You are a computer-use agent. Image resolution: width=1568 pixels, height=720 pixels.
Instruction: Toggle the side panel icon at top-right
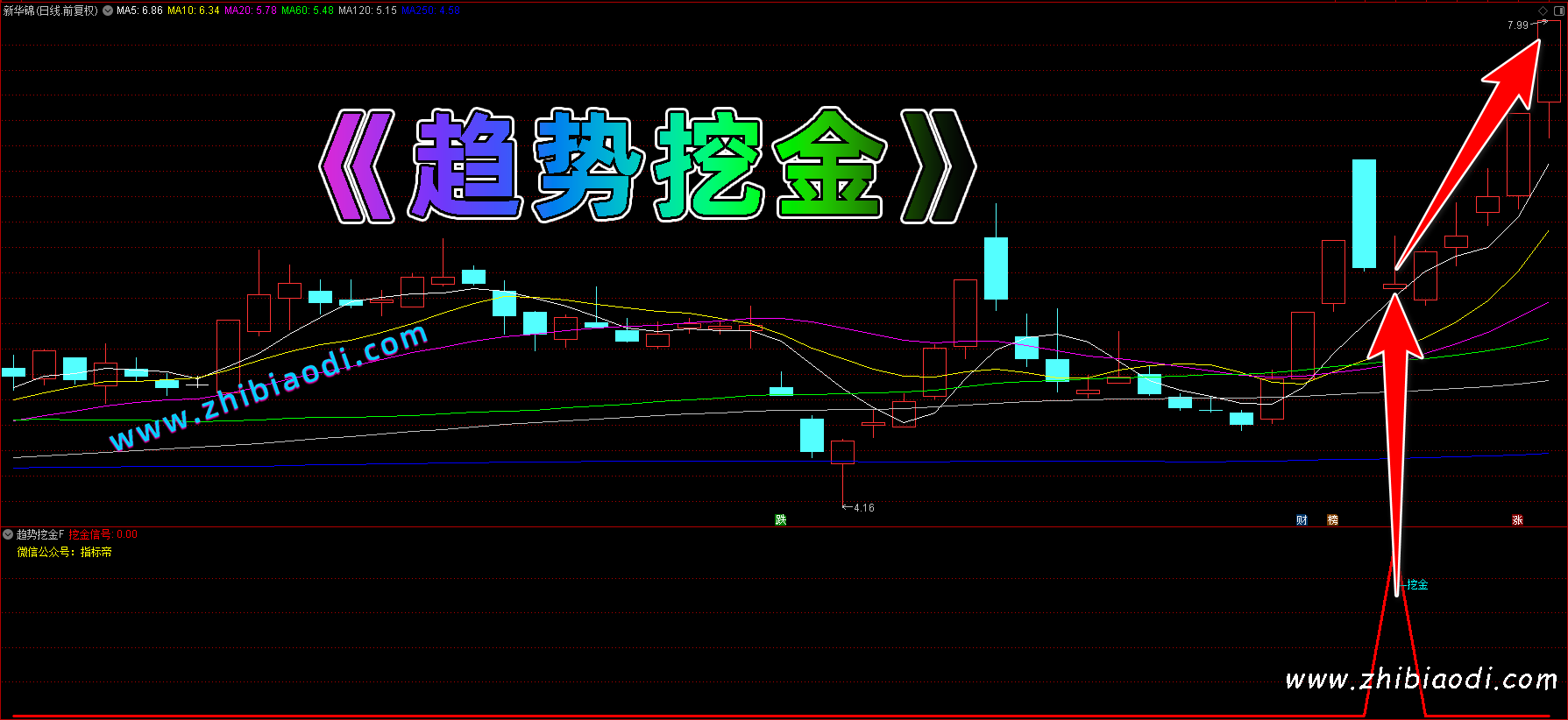(x=1559, y=11)
